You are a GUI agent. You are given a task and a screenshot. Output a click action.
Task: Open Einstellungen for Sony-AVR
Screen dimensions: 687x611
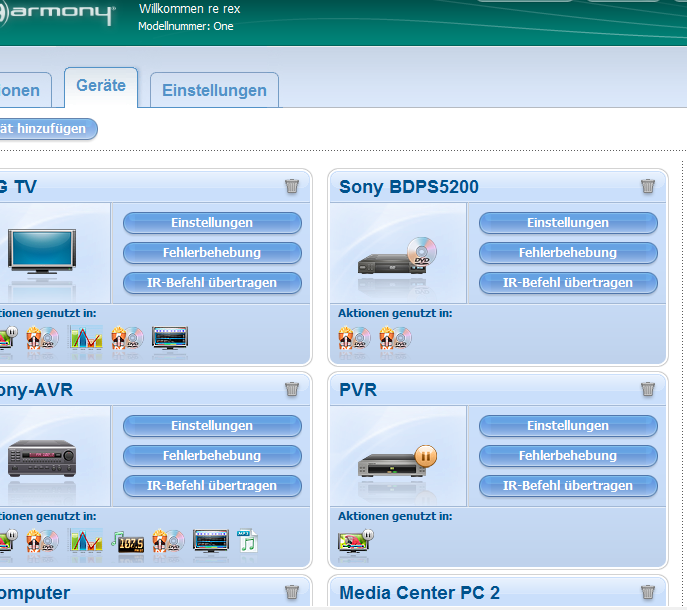212,426
